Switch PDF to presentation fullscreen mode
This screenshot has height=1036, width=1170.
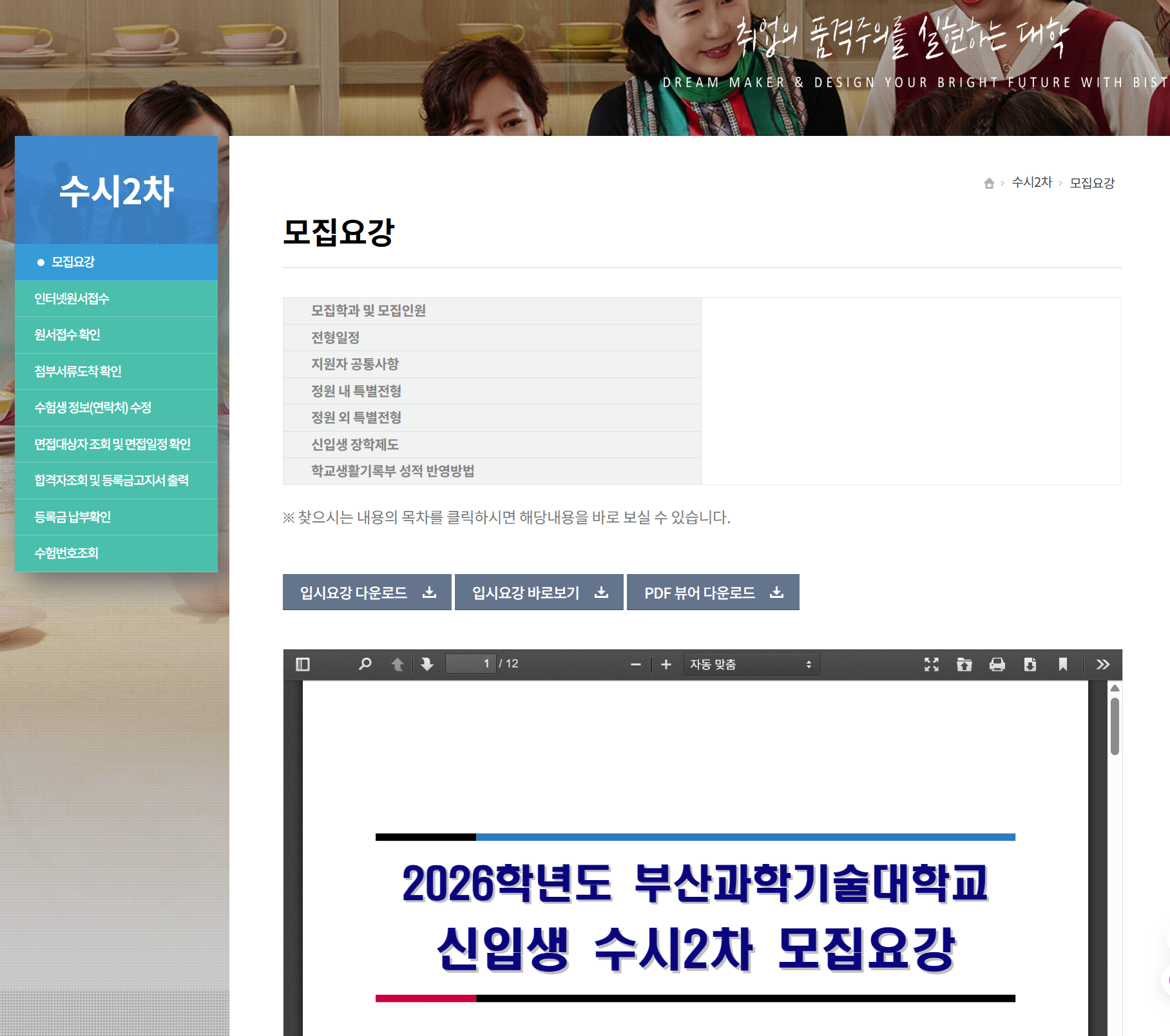tap(932, 664)
